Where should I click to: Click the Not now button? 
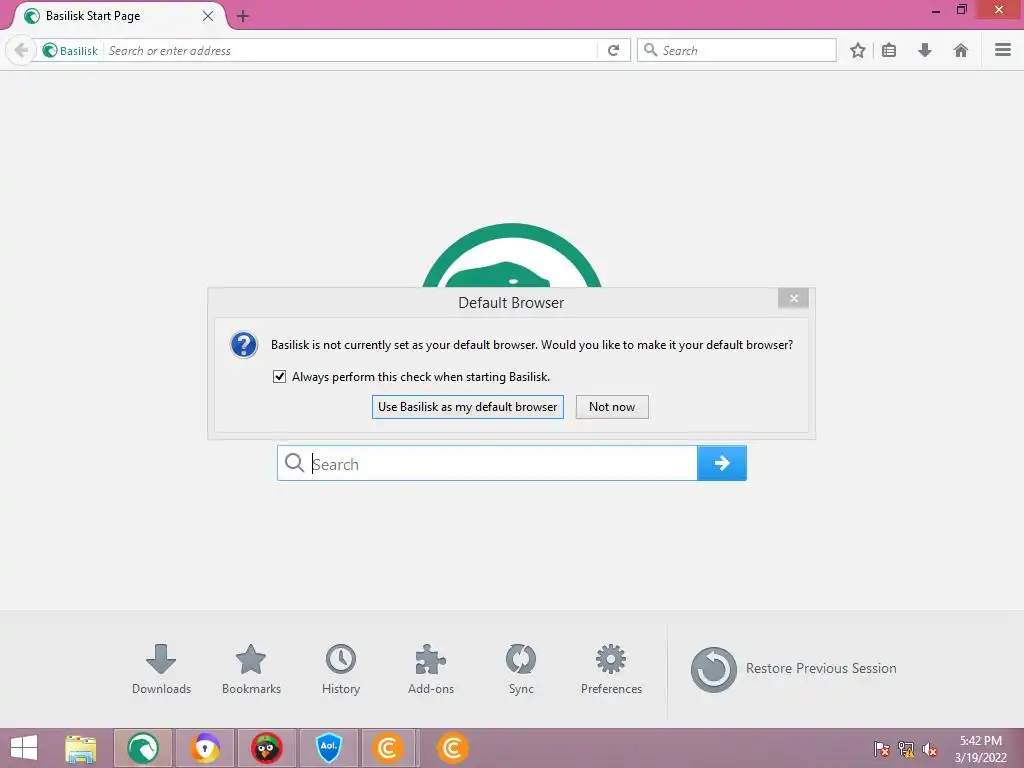[x=612, y=407]
